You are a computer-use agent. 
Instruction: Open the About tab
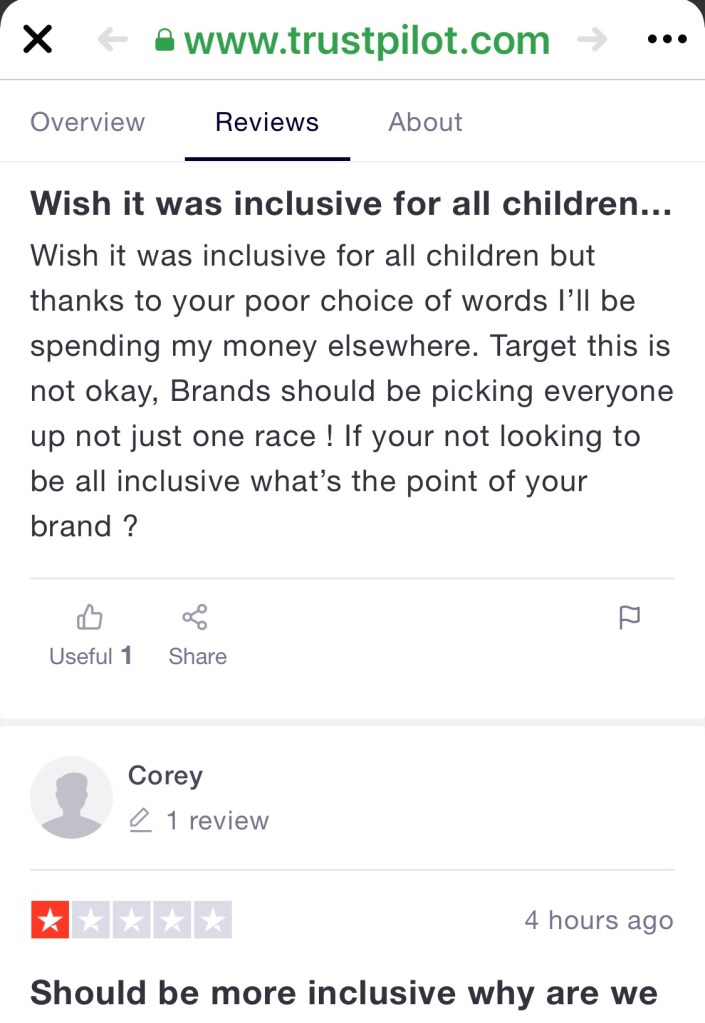425,122
